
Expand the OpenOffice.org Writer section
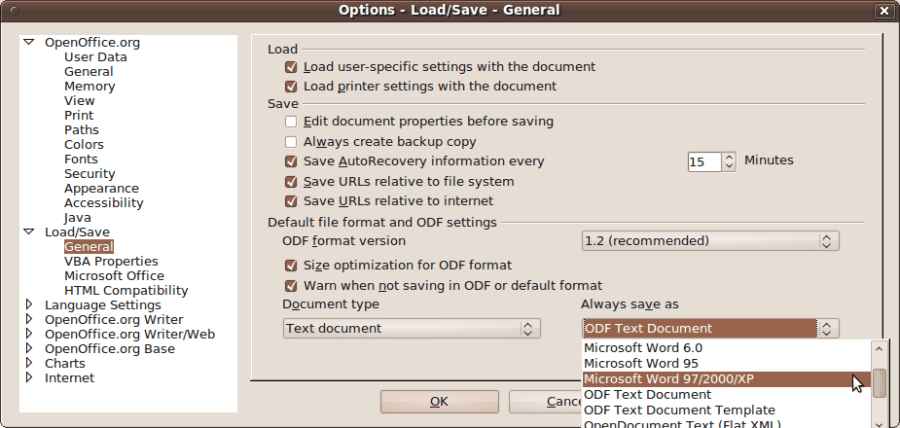tap(28, 320)
